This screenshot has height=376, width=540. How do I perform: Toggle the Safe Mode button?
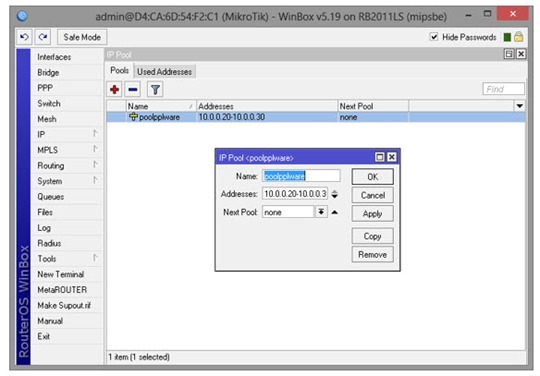pyautogui.click(x=82, y=37)
